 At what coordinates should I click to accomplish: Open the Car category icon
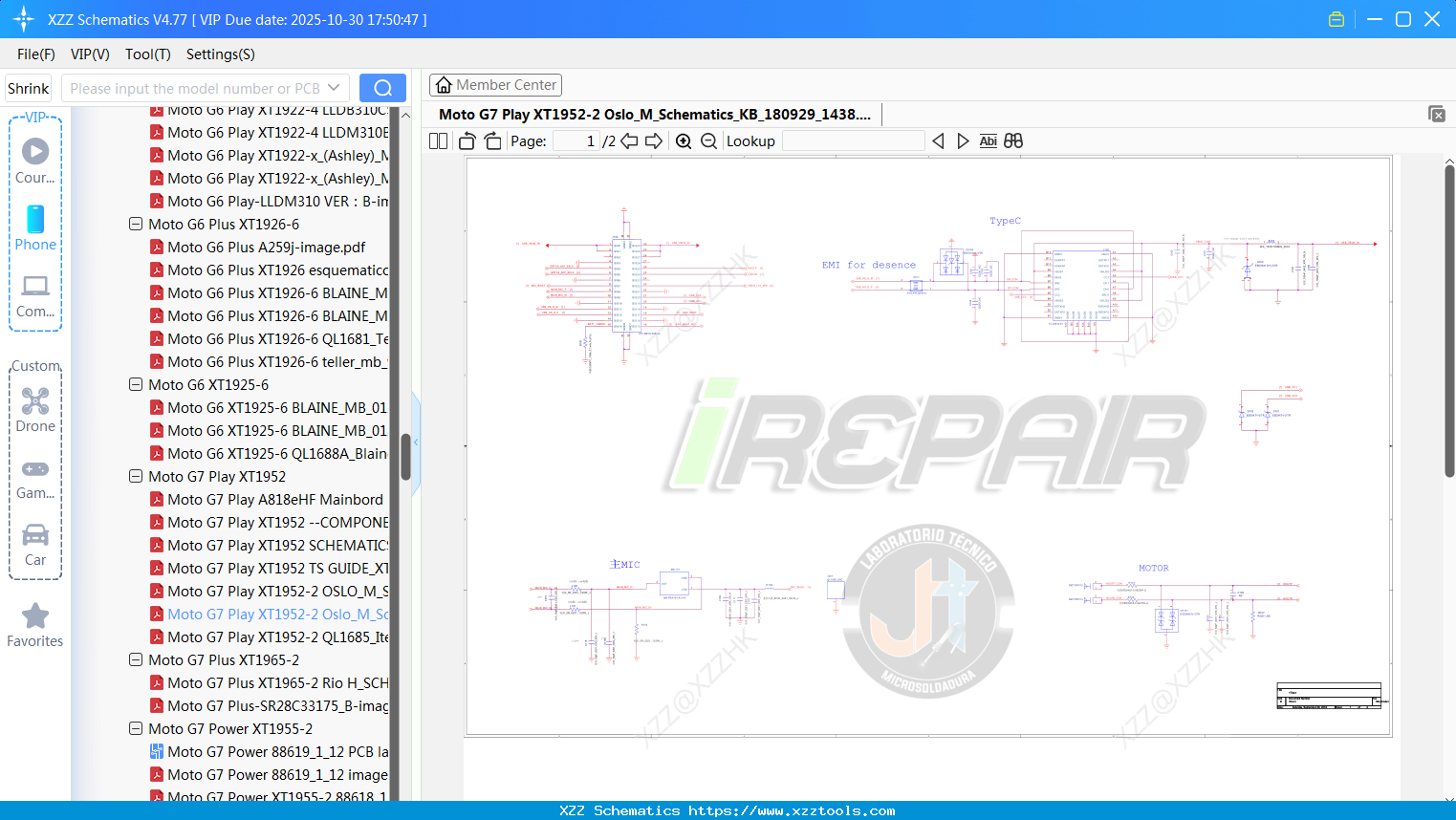[x=35, y=544]
